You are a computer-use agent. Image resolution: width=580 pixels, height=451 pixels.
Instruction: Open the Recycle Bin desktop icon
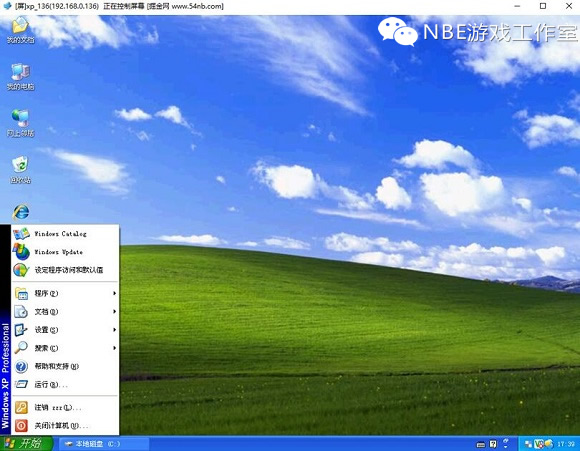coord(20,170)
